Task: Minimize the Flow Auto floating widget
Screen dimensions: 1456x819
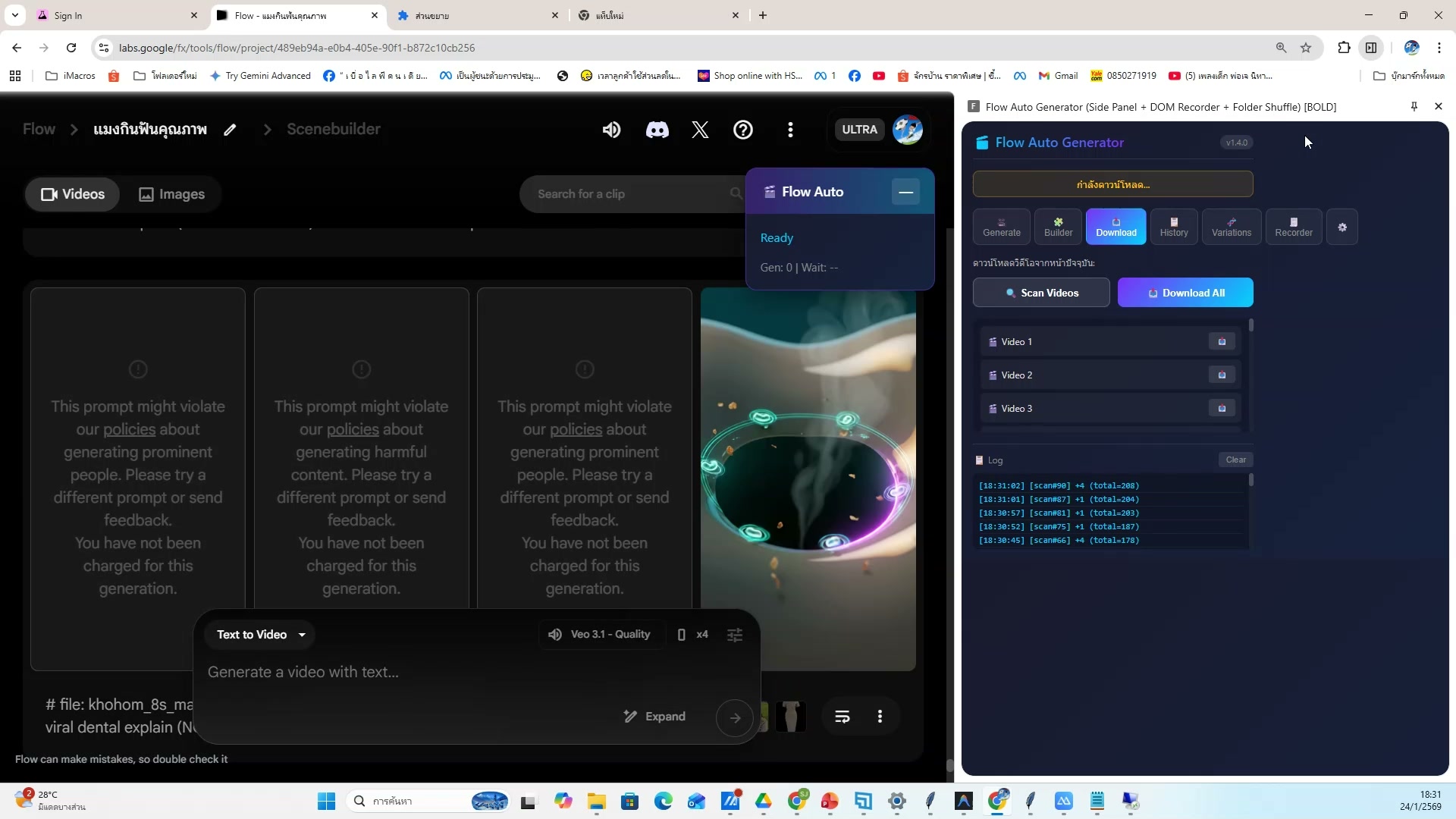Action: coord(905,192)
